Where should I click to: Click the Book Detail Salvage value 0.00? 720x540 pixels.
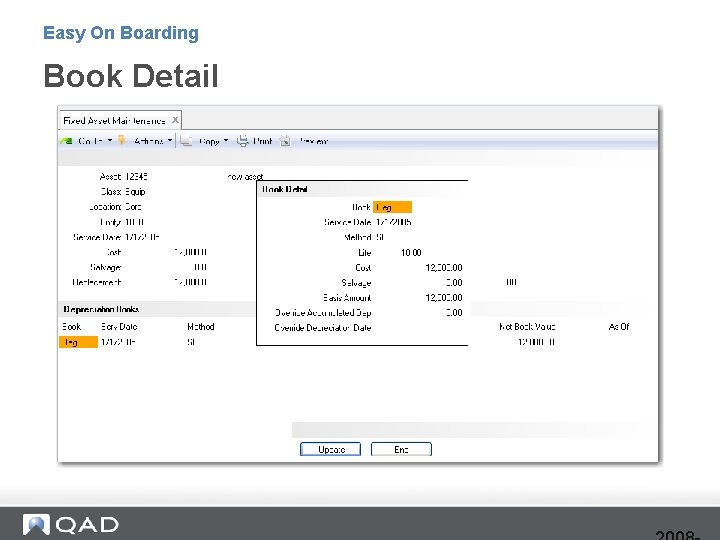pyautogui.click(x=454, y=283)
